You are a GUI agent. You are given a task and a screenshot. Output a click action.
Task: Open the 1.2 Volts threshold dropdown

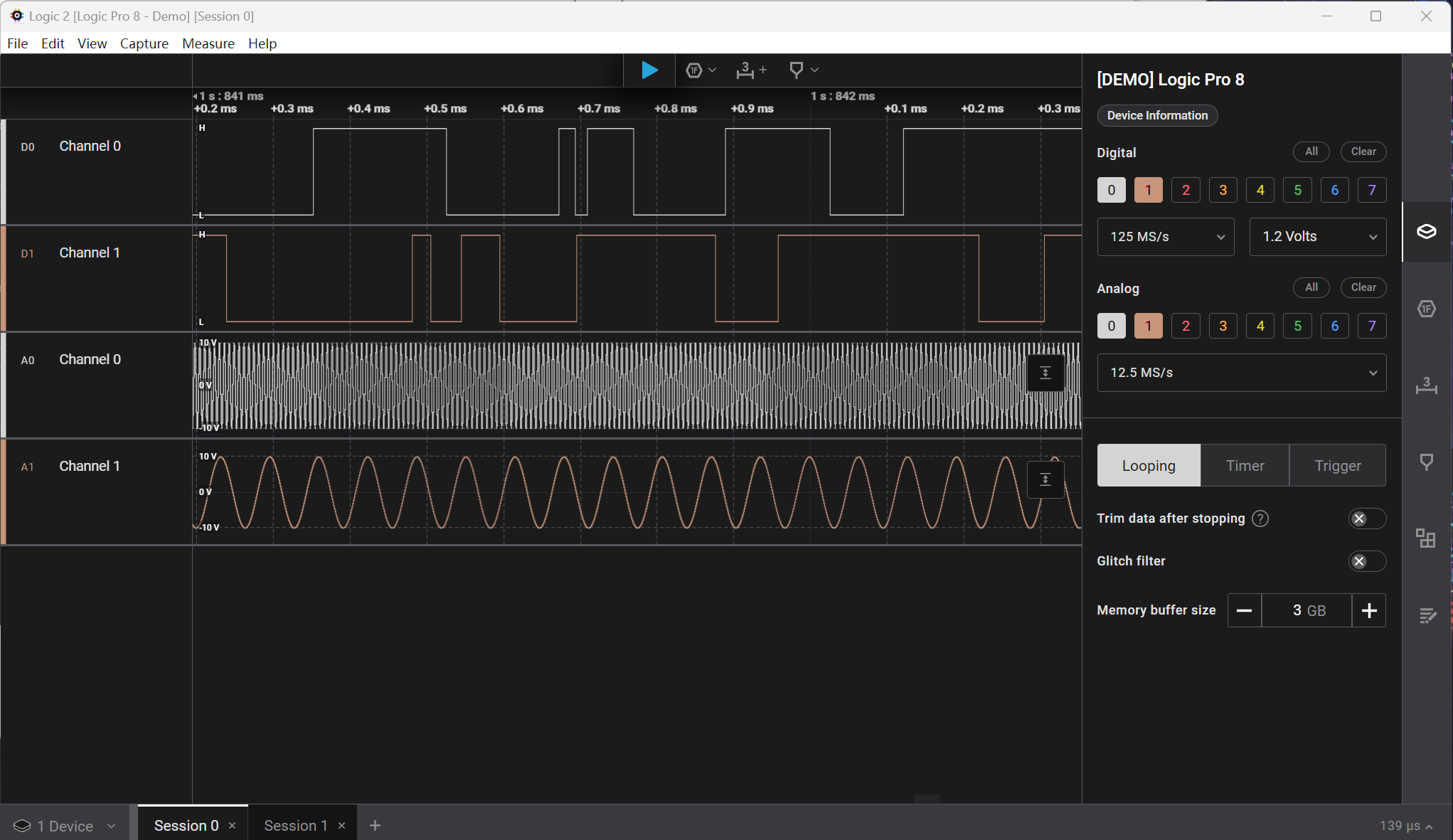tap(1318, 237)
